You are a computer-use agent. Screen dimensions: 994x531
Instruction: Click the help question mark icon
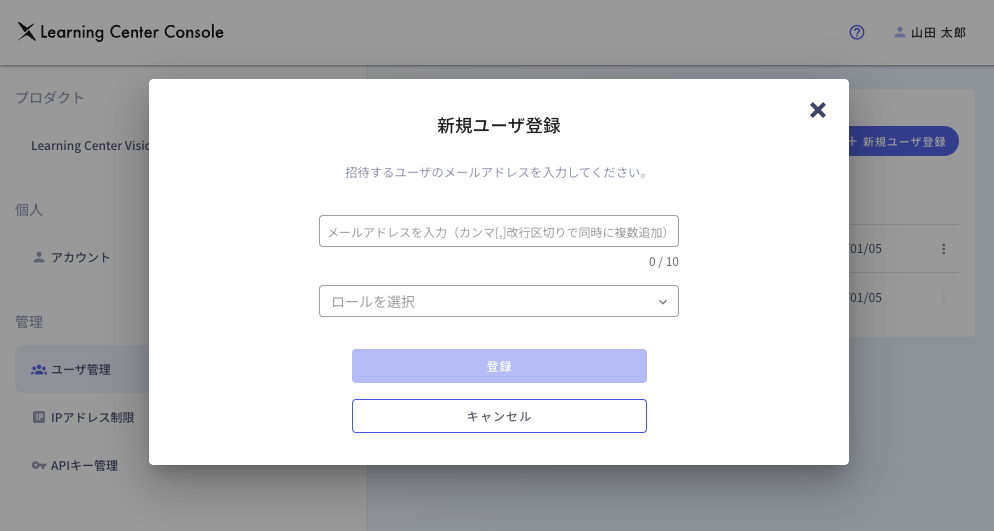tap(857, 32)
